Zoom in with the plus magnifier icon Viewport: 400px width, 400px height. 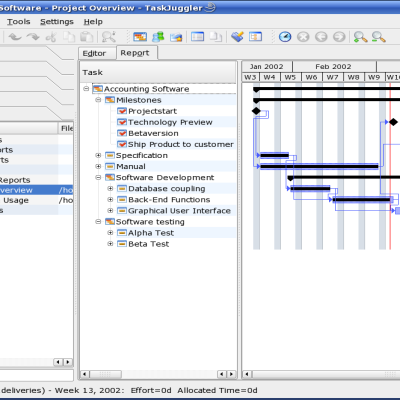click(x=360, y=37)
